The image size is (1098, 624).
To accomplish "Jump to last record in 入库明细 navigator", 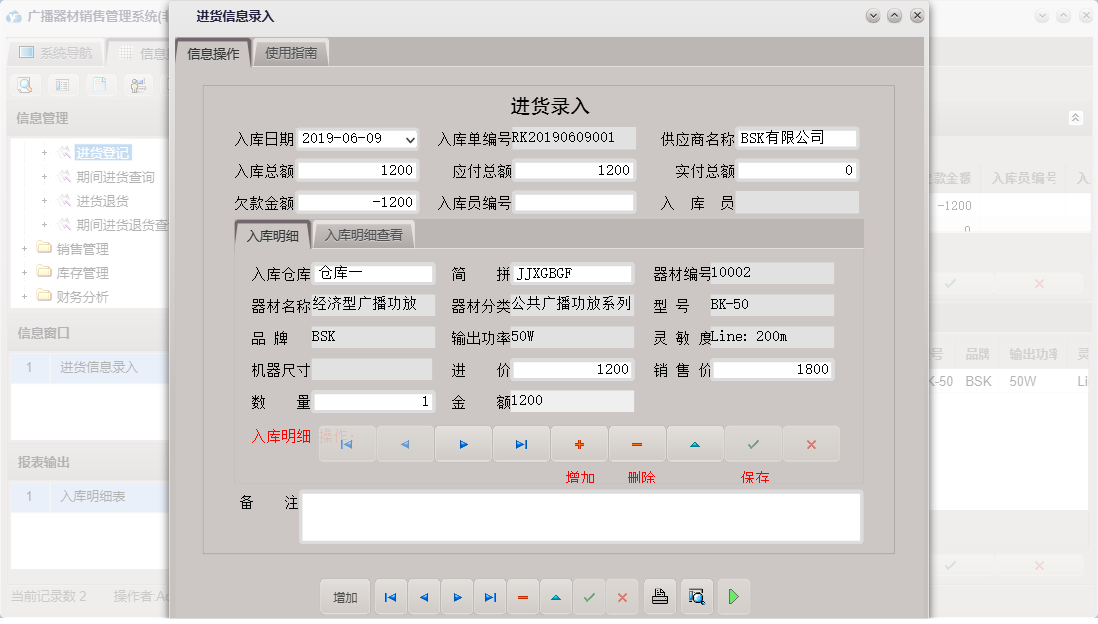I will pos(521,443).
